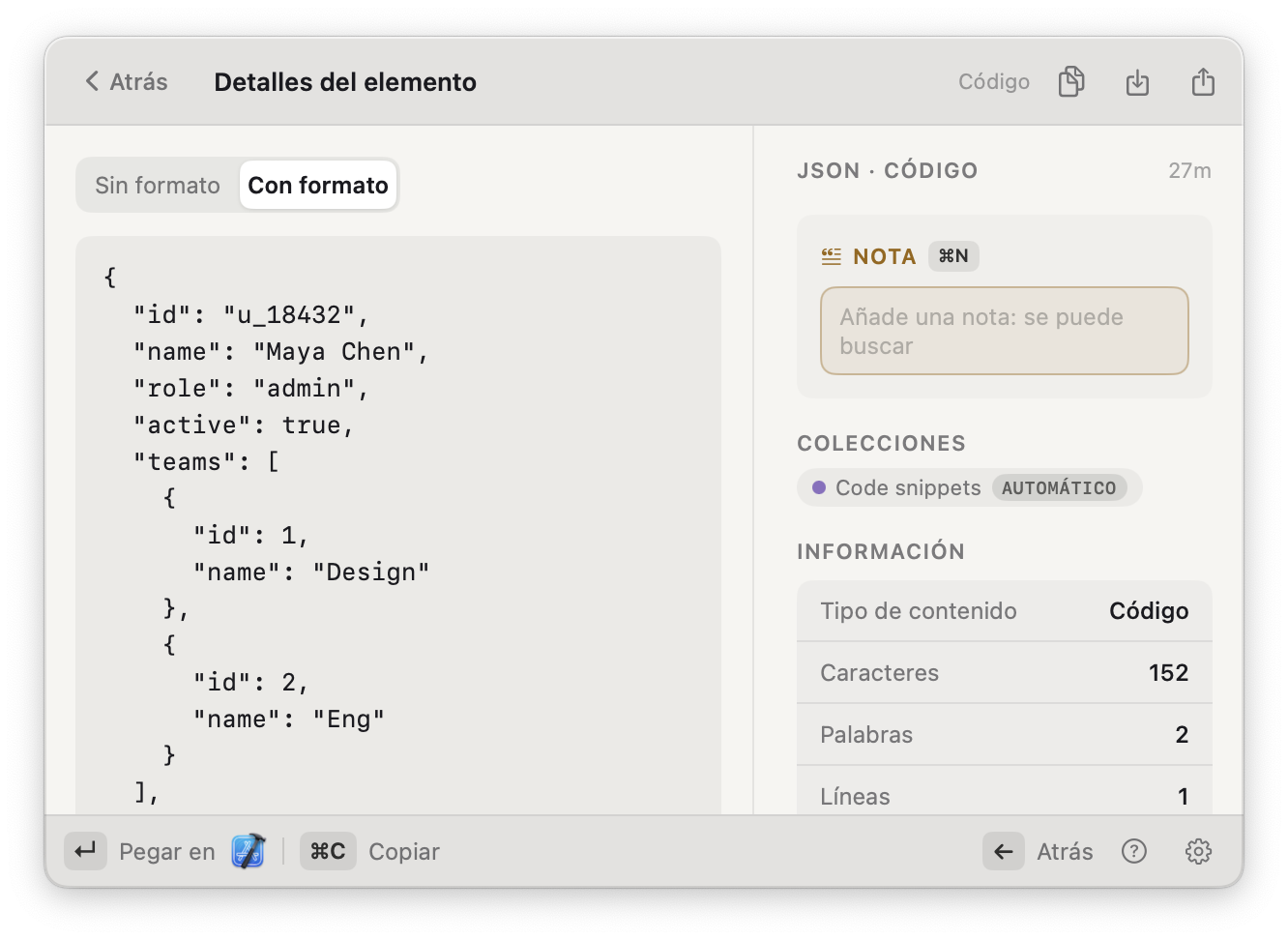Switch to the Sin formato tab
This screenshot has width=1288, height=940.
158,185
